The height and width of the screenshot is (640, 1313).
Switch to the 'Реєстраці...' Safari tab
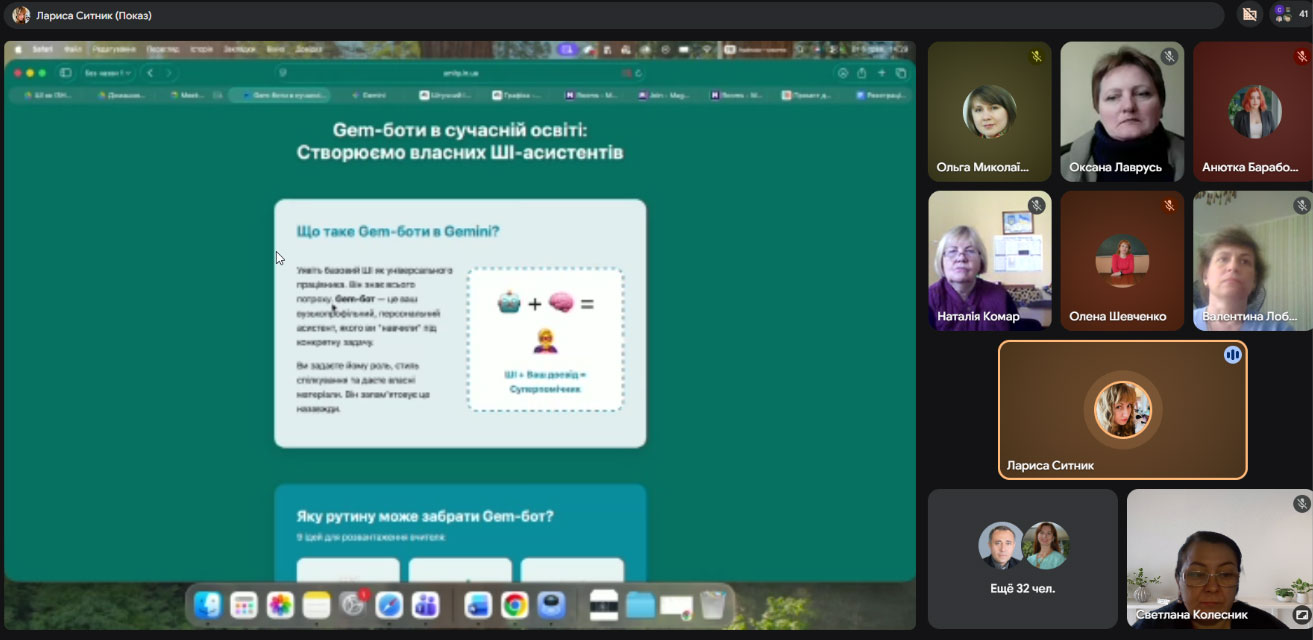click(x=880, y=95)
